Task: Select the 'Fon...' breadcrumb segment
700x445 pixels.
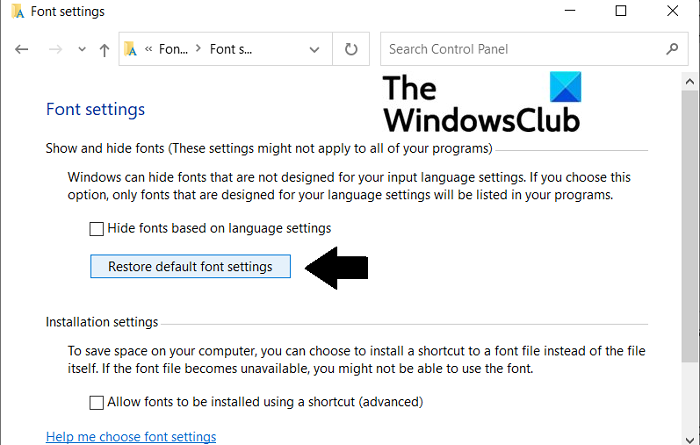Action: click(x=173, y=49)
